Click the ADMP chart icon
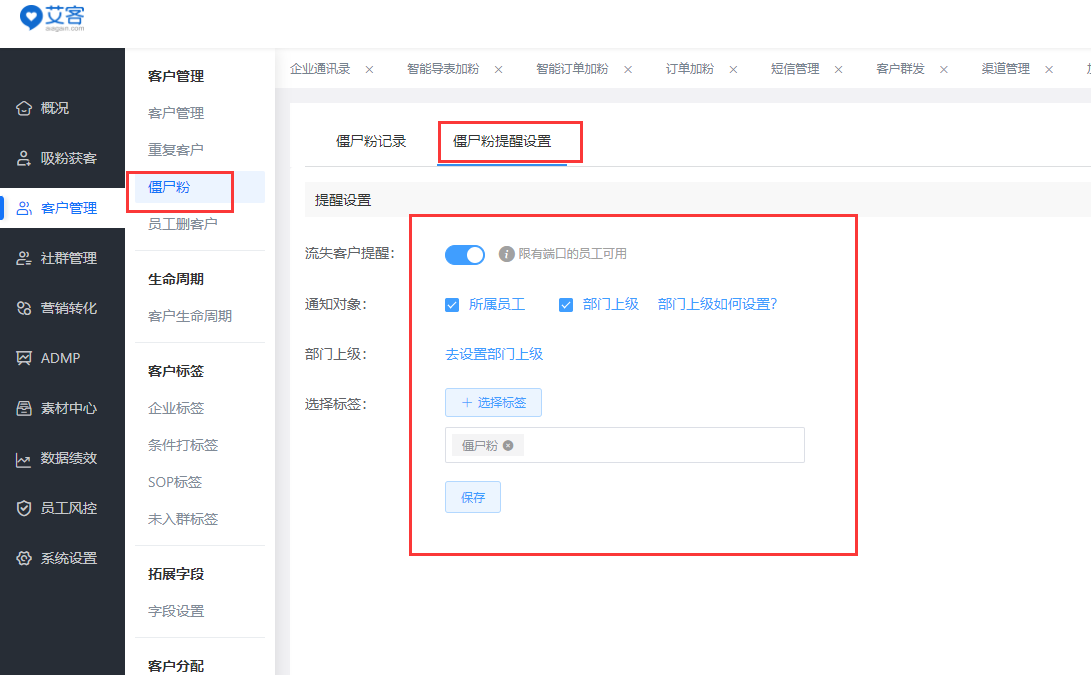Screen dimensions: 1091x675 pos(24,358)
